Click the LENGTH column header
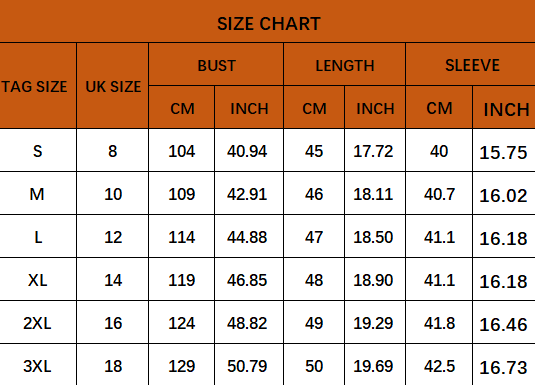Viewport: 535px width, 385px height. coord(345,64)
